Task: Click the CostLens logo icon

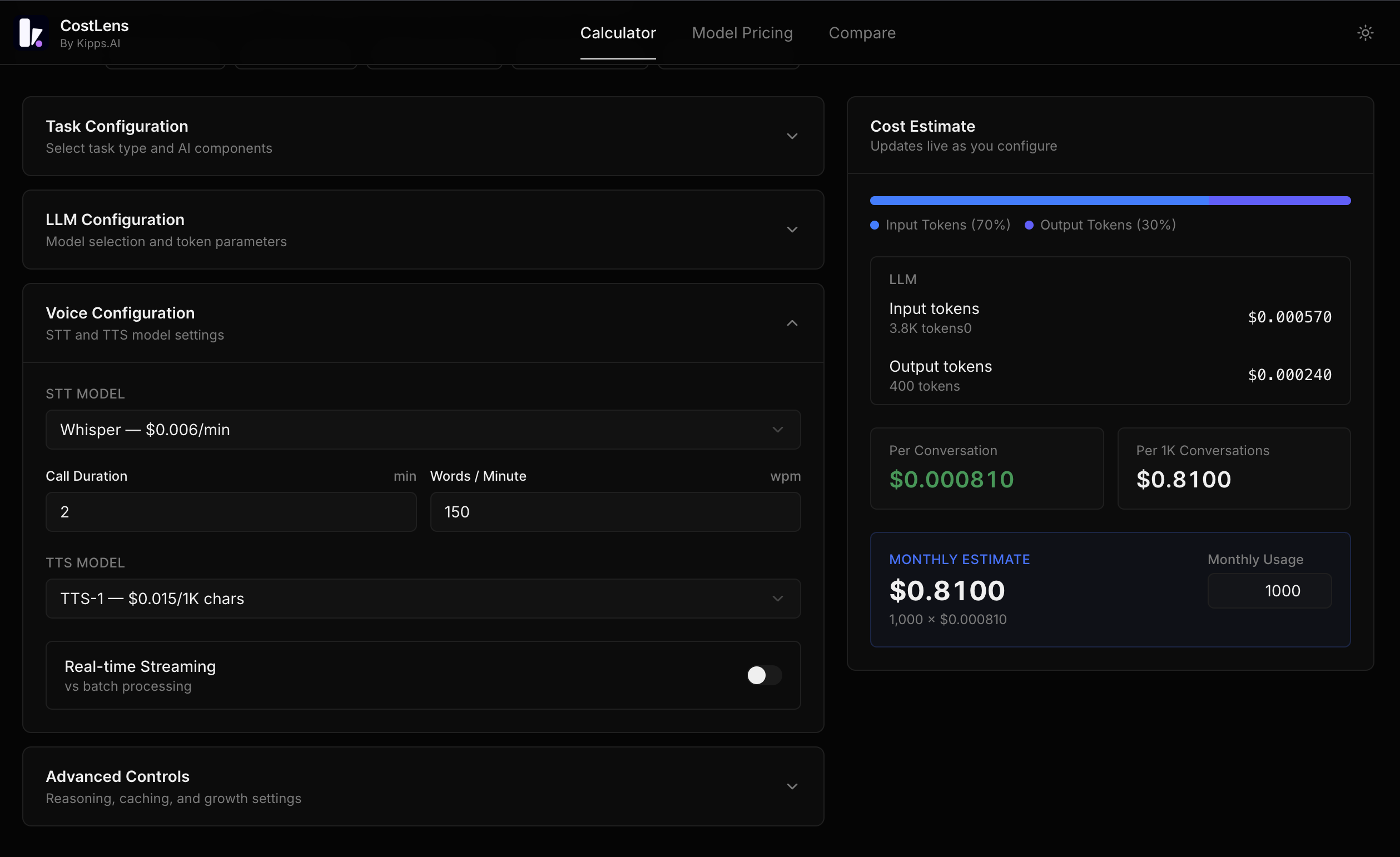Action: point(31,33)
